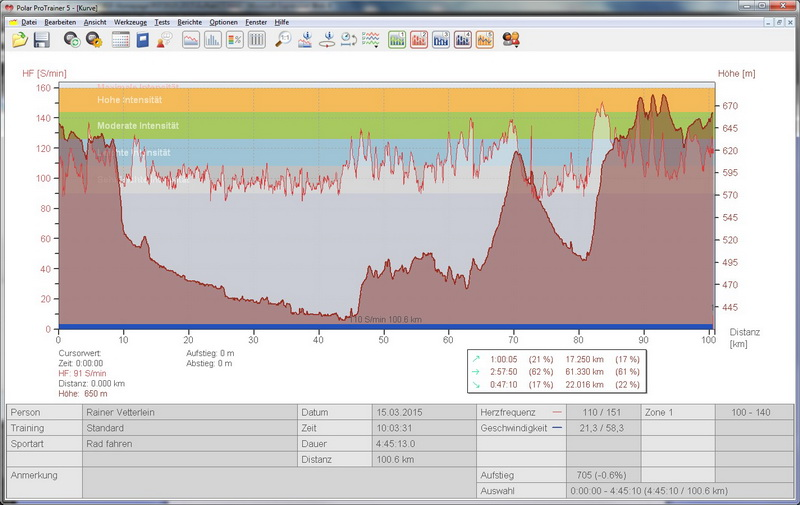
Task: Click the blue diary book icon
Action: point(143,40)
